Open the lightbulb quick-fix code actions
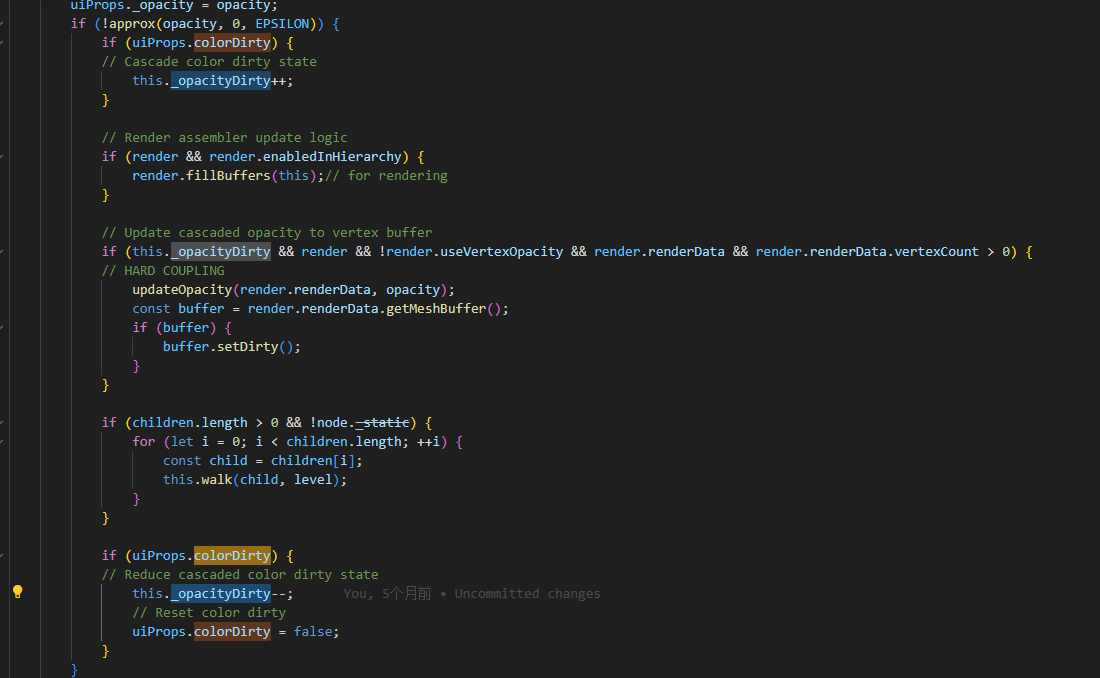The image size is (1100, 678). pyautogui.click(x=18, y=592)
